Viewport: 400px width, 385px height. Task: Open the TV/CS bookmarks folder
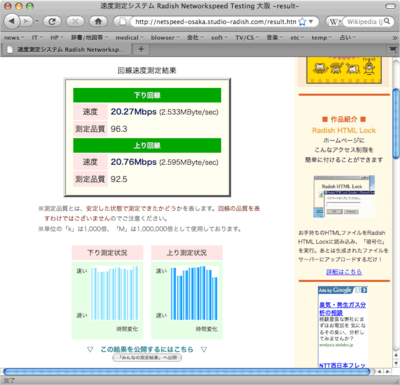point(247,38)
